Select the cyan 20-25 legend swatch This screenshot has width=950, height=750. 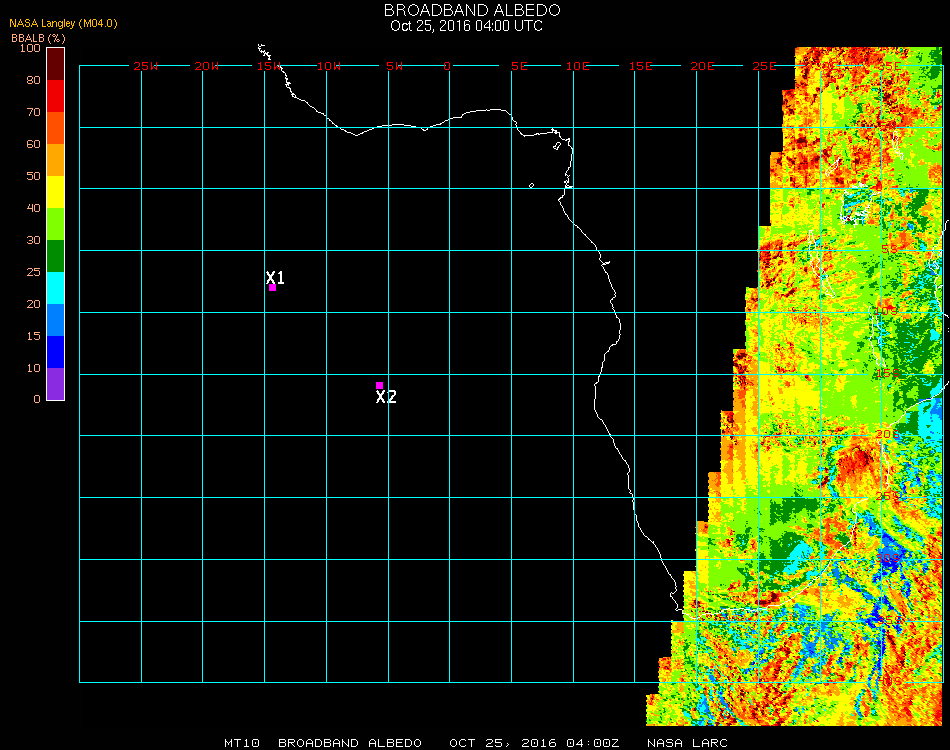pyautogui.click(x=55, y=288)
